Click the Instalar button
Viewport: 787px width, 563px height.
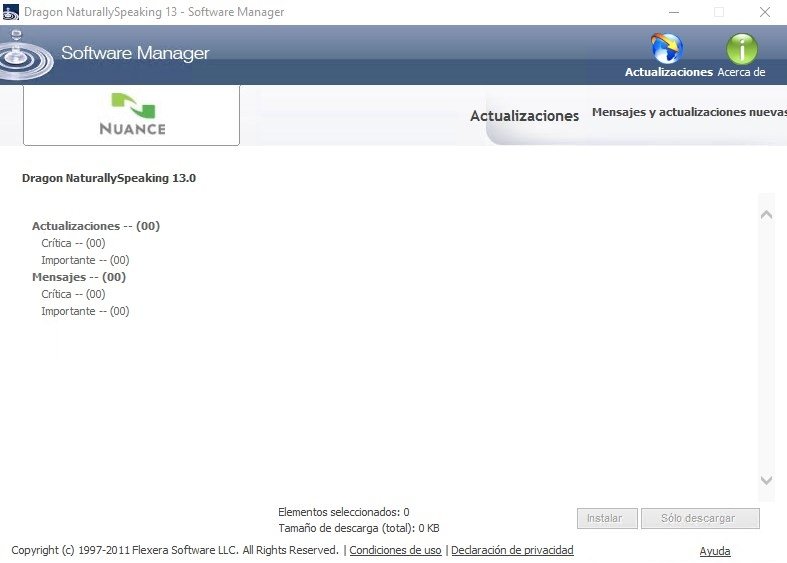tap(607, 518)
